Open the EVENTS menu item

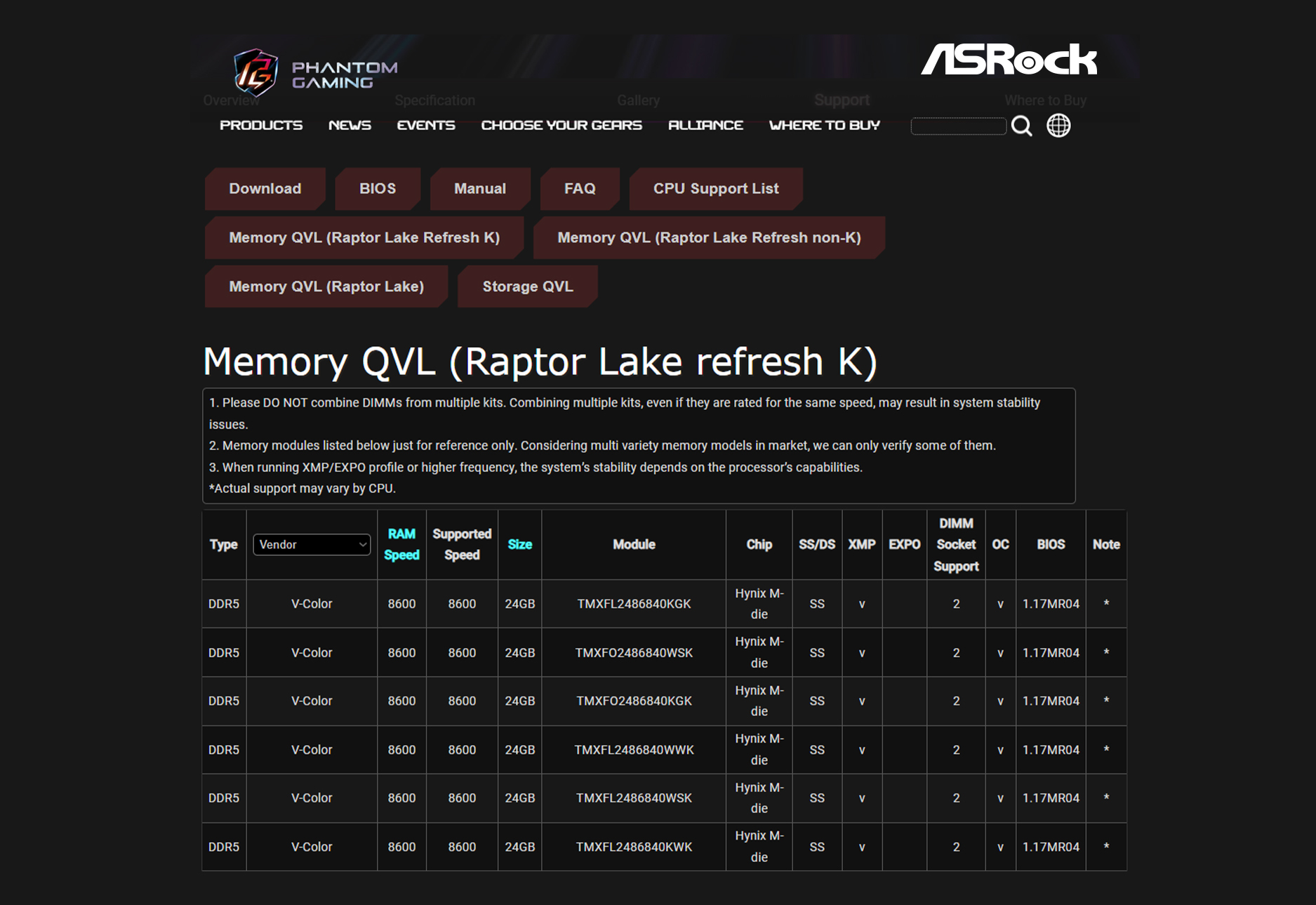coord(426,125)
